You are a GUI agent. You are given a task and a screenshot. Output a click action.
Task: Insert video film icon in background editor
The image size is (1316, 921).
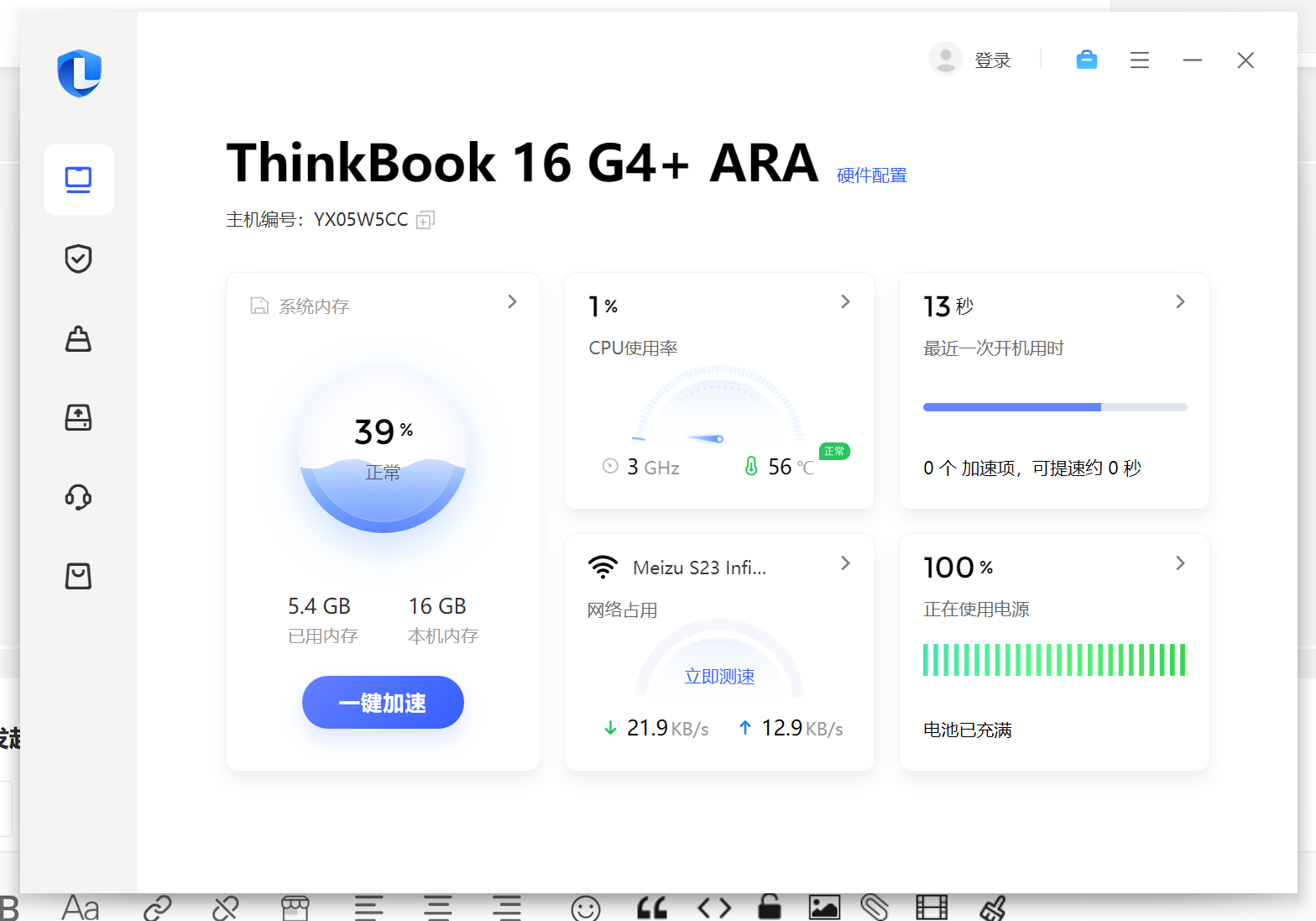click(932, 908)
